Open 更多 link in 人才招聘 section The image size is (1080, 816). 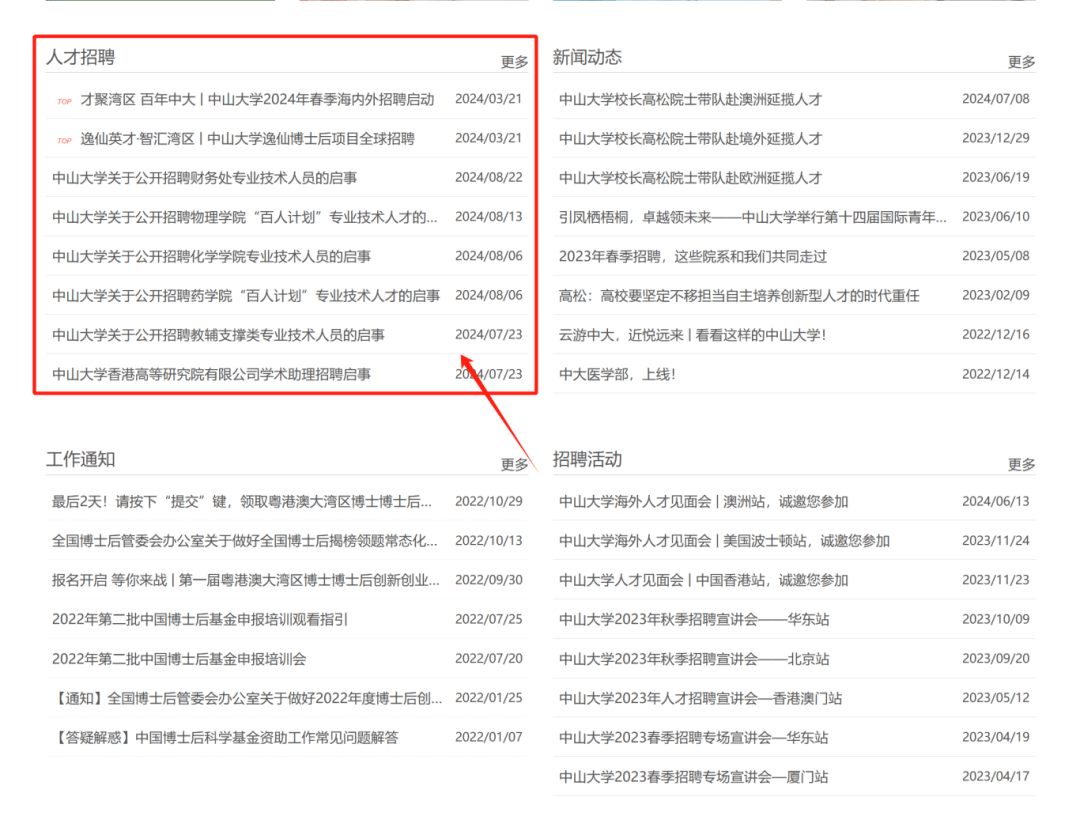(515, 62)
